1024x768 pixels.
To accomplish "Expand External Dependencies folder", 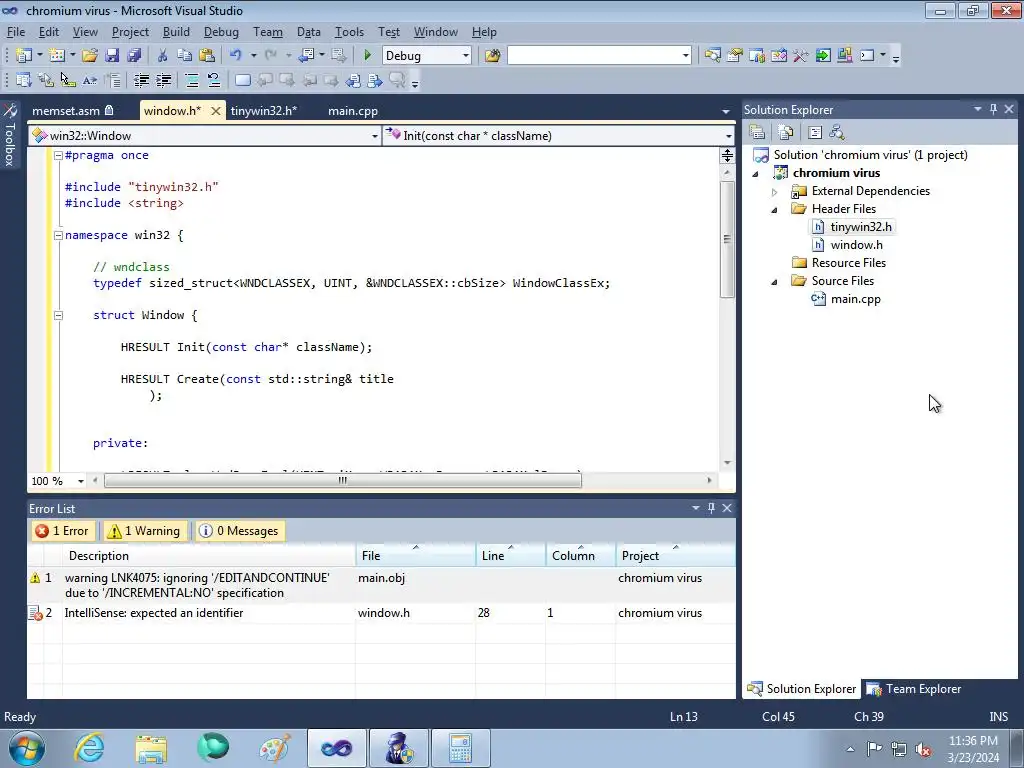I will point(775,191).
